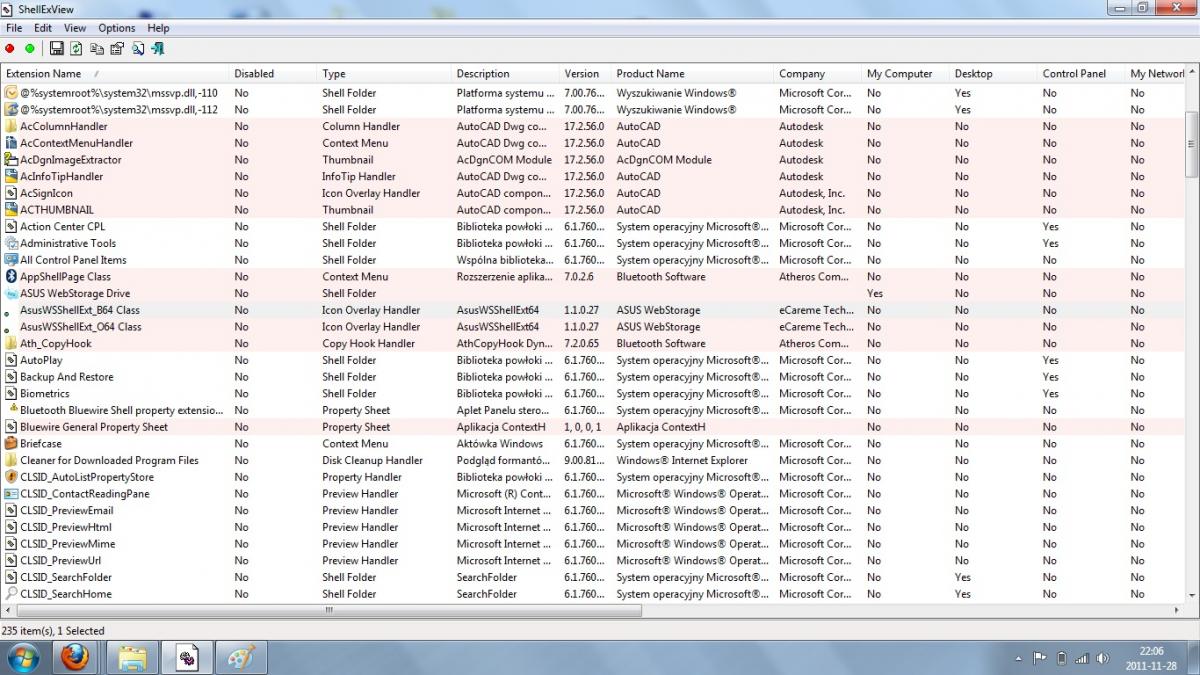Click the folder icon beside Ath_CopyHook
Image resolution: width=1200 pixels, height=675 pixels.
coord(11,344)
